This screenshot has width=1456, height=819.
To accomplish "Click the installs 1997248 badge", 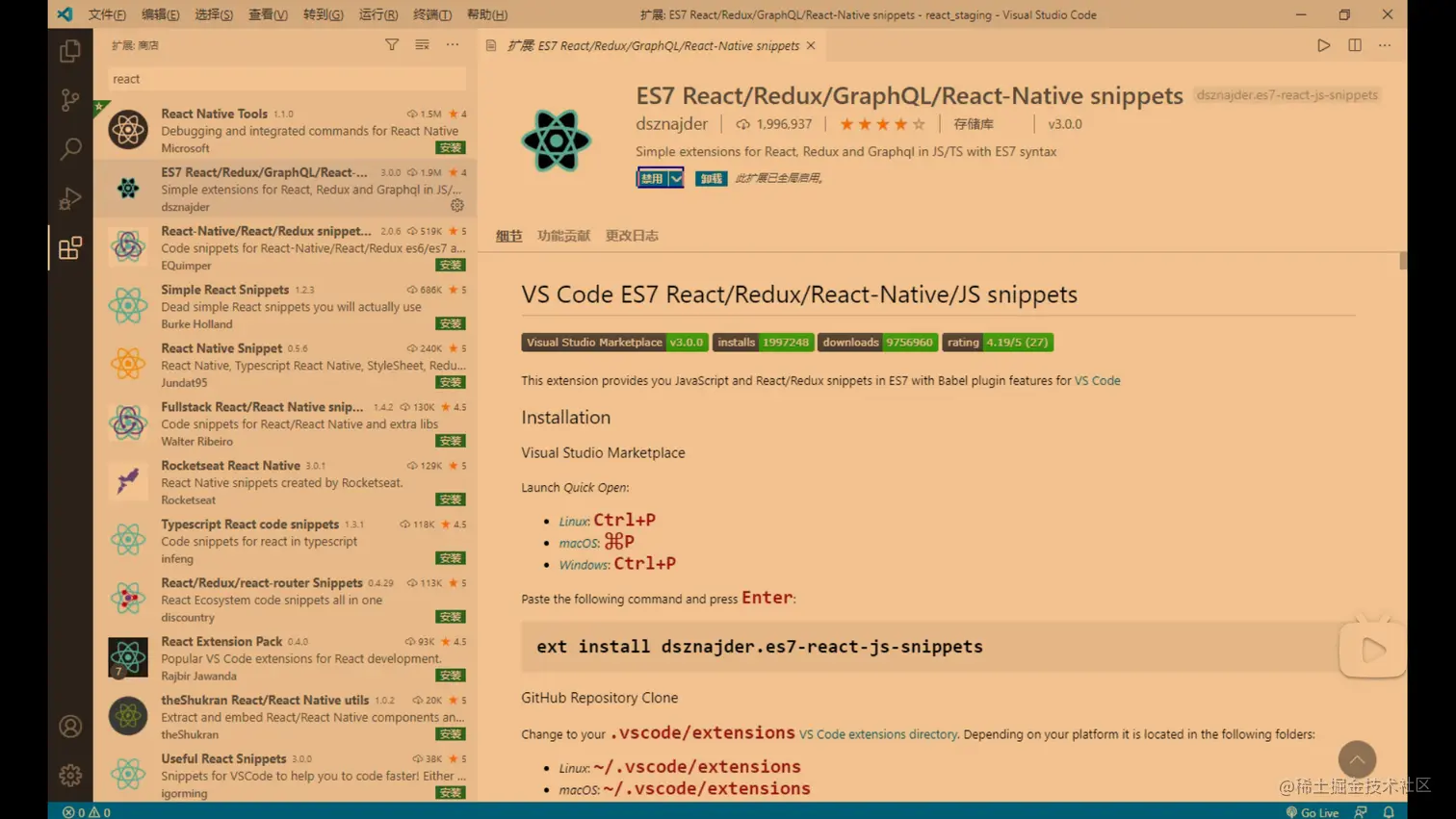I will [763, 343].
